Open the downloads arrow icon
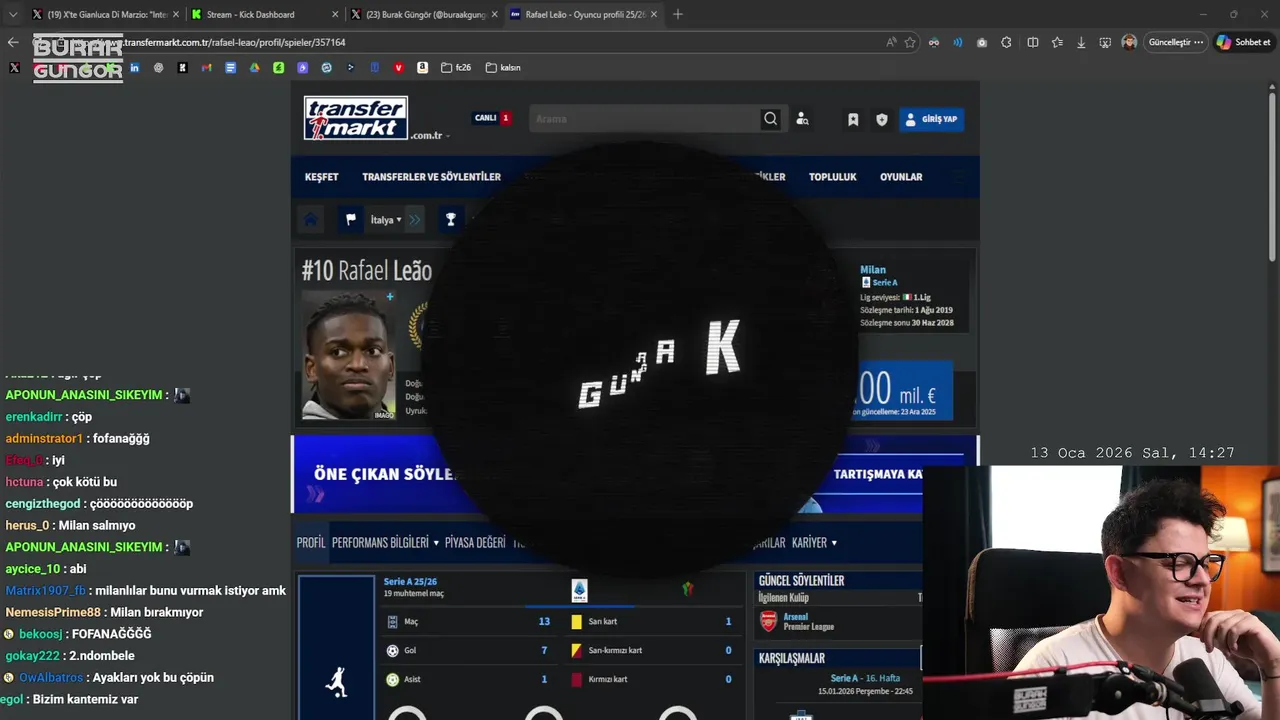This screenshot has height=720, width=1280. click(1081, 42)
